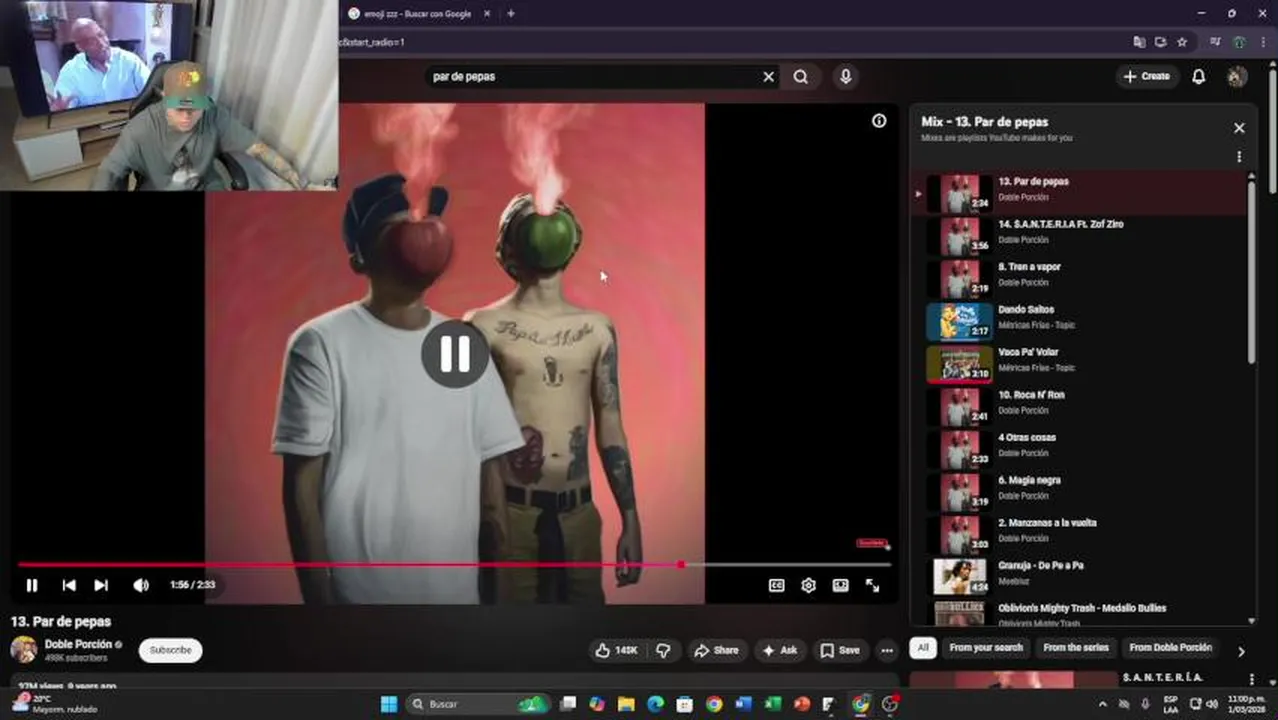The width and height of the screenshot is (1278, 720).
Task: Select current track 13. Par de pepas
Action: [1080, 193]
